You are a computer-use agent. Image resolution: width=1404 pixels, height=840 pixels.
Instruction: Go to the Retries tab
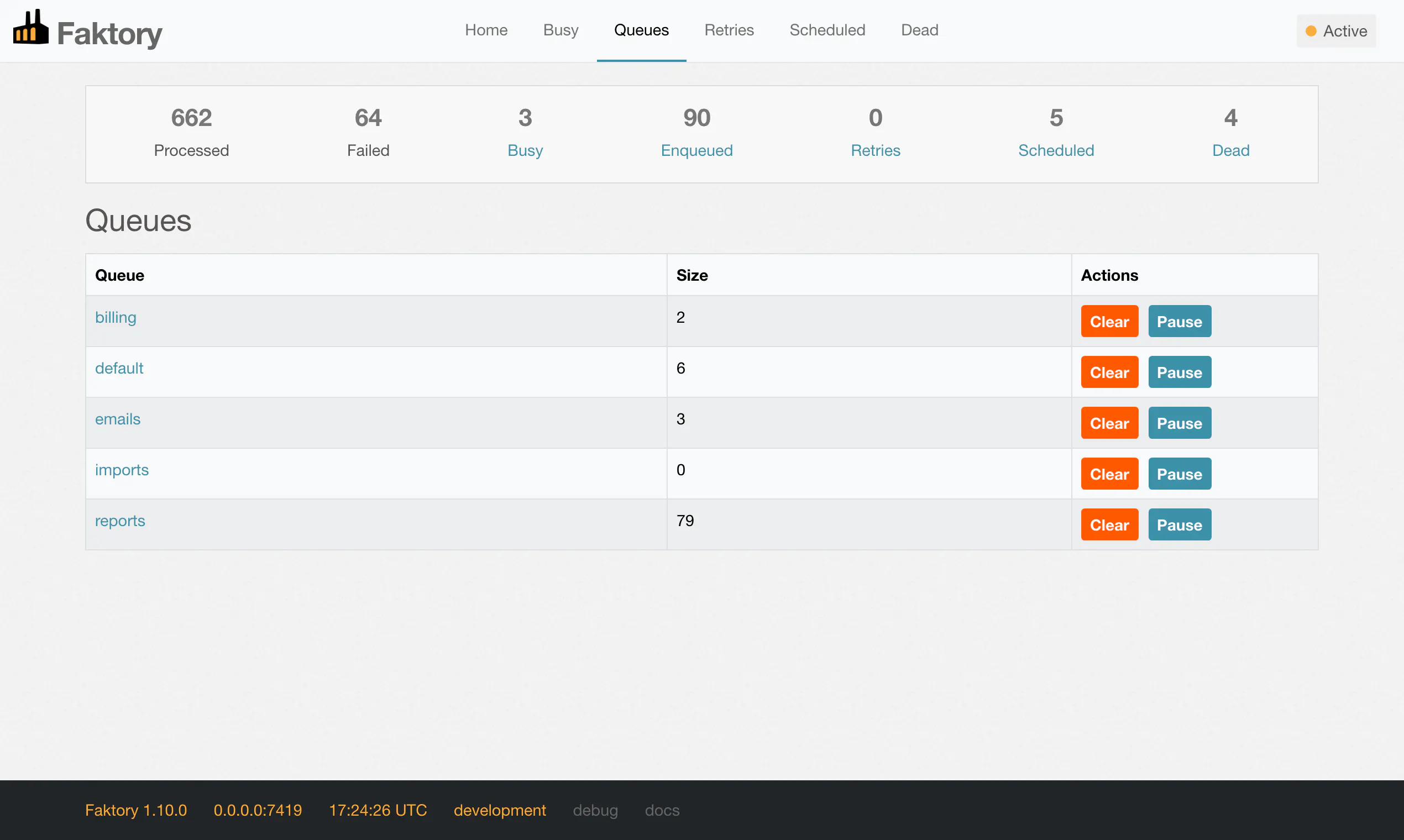tap(729, 30)
